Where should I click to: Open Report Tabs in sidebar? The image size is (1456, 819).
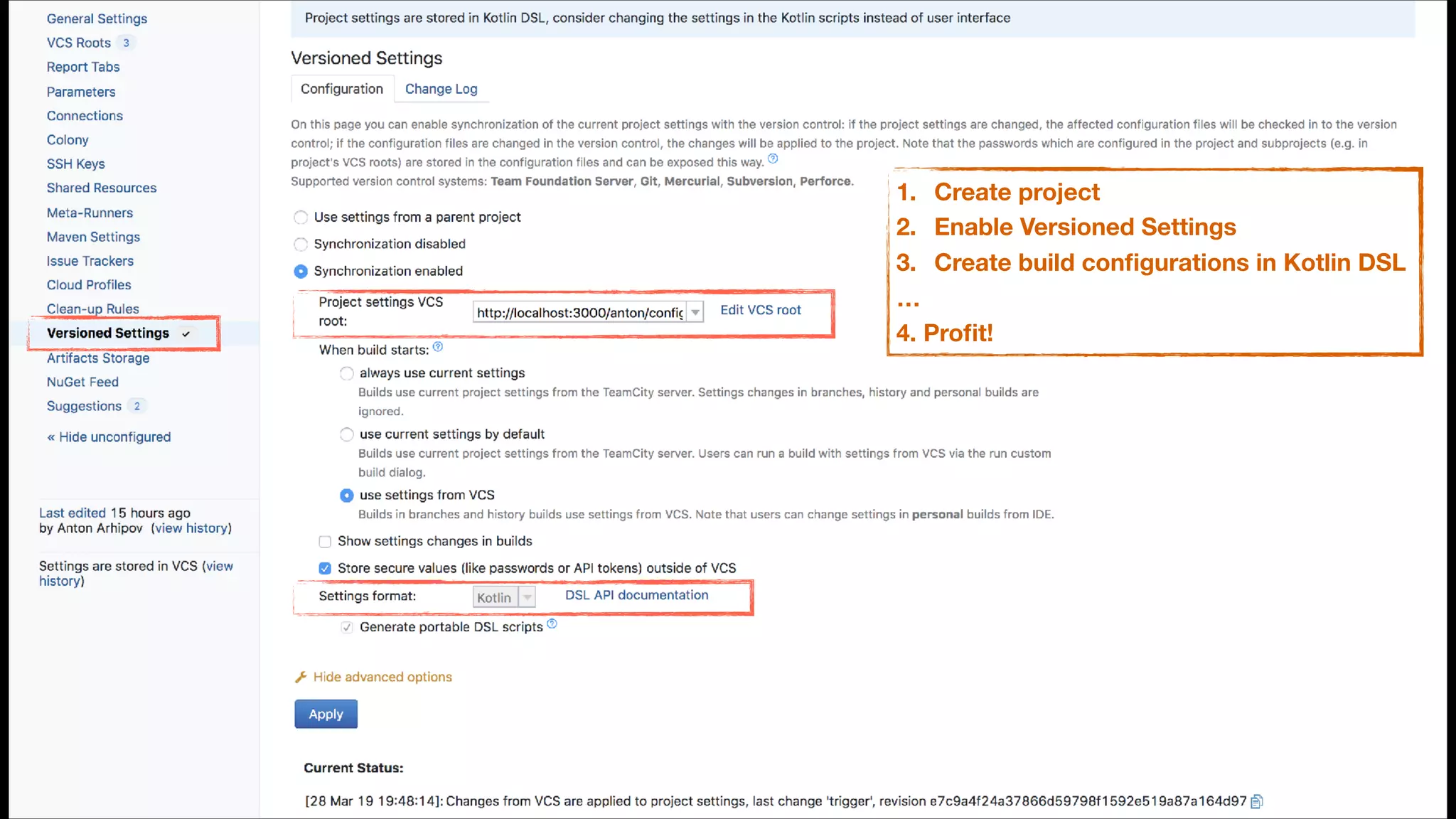click(x=83, y=67)
